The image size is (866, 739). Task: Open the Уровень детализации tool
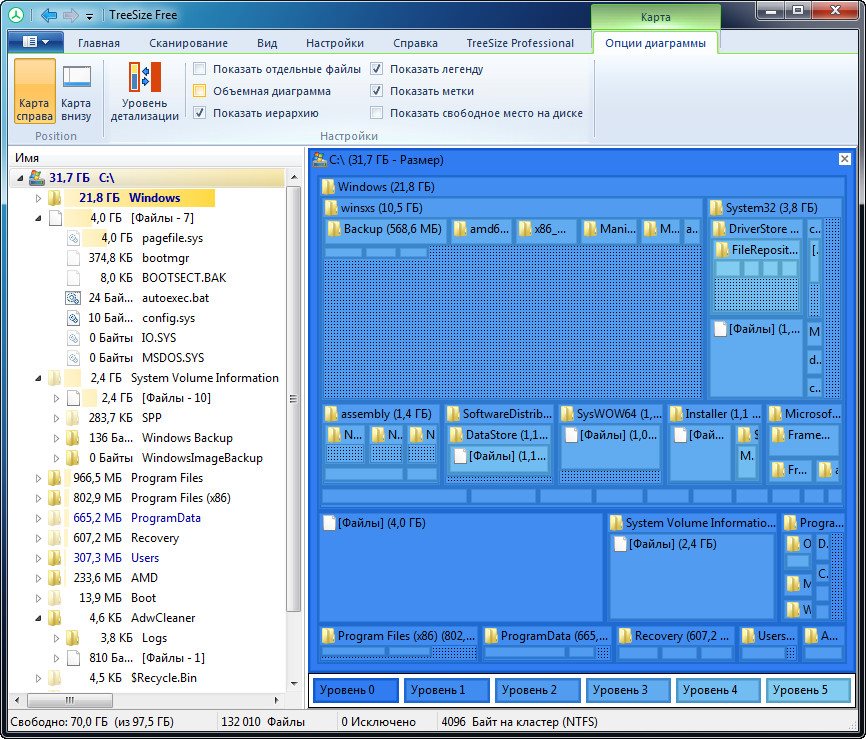point(145,91)
